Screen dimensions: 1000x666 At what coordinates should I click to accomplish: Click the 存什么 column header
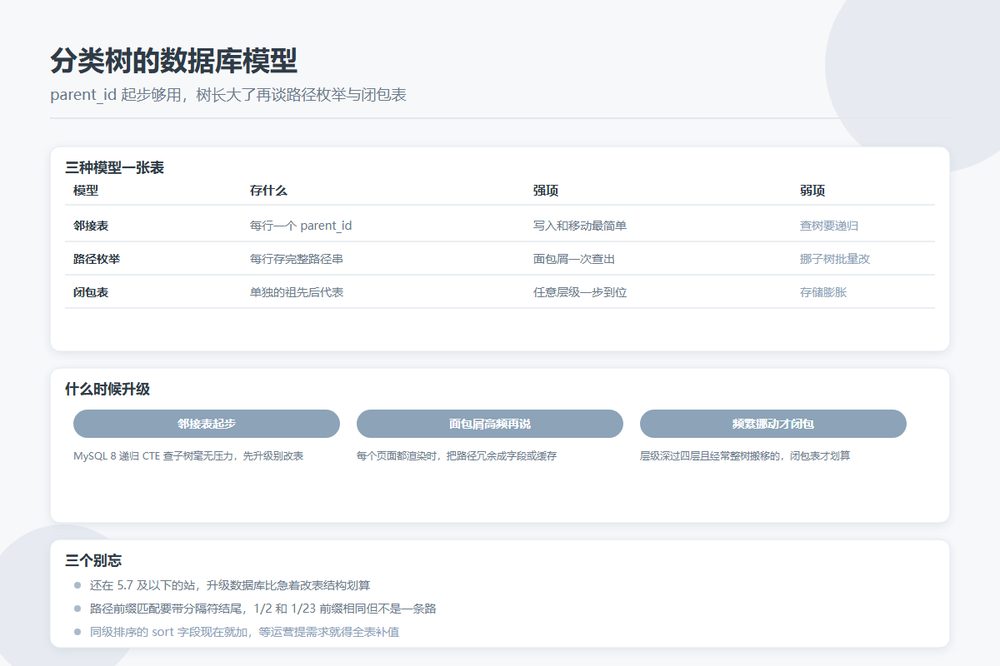268,191
